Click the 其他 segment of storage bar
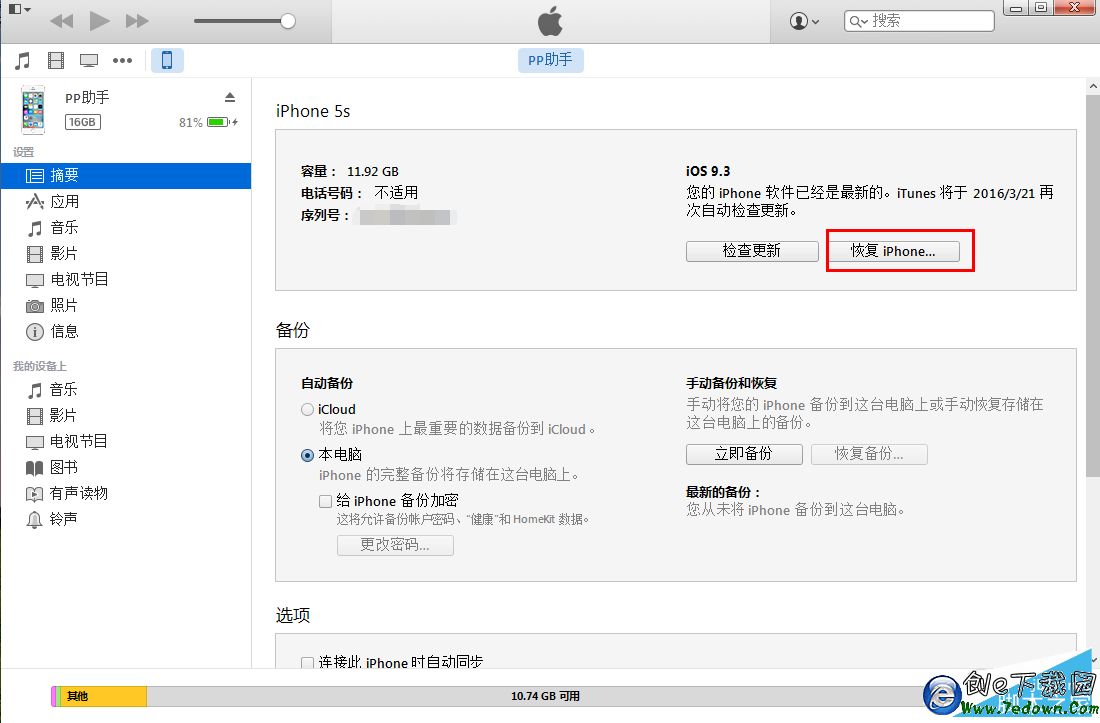Viewport: 1100px width, 723px height. [x=102, y=696]
